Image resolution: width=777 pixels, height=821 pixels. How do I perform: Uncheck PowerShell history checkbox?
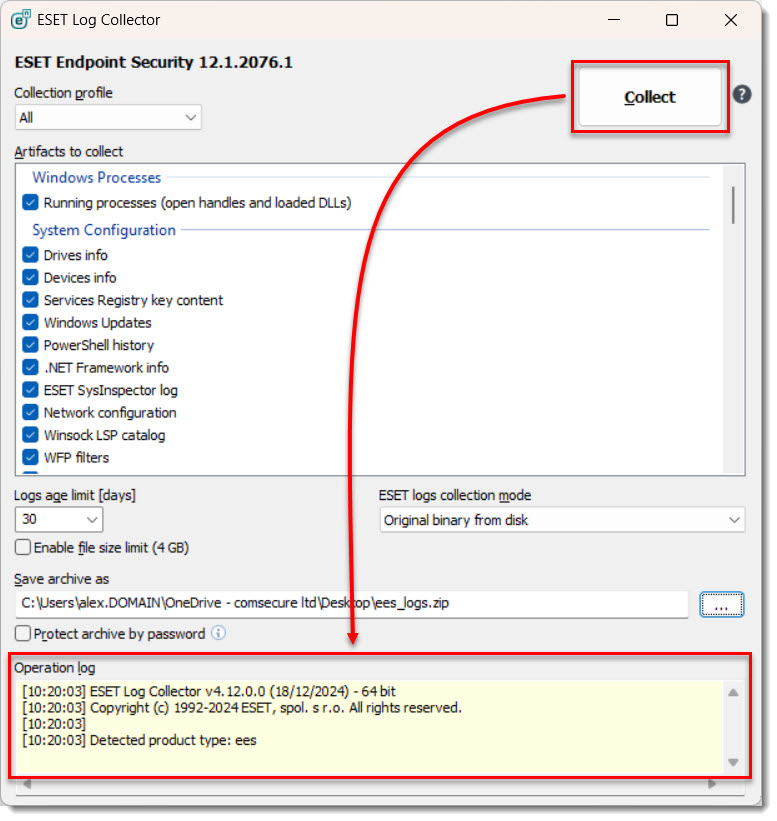coord(30,347)
